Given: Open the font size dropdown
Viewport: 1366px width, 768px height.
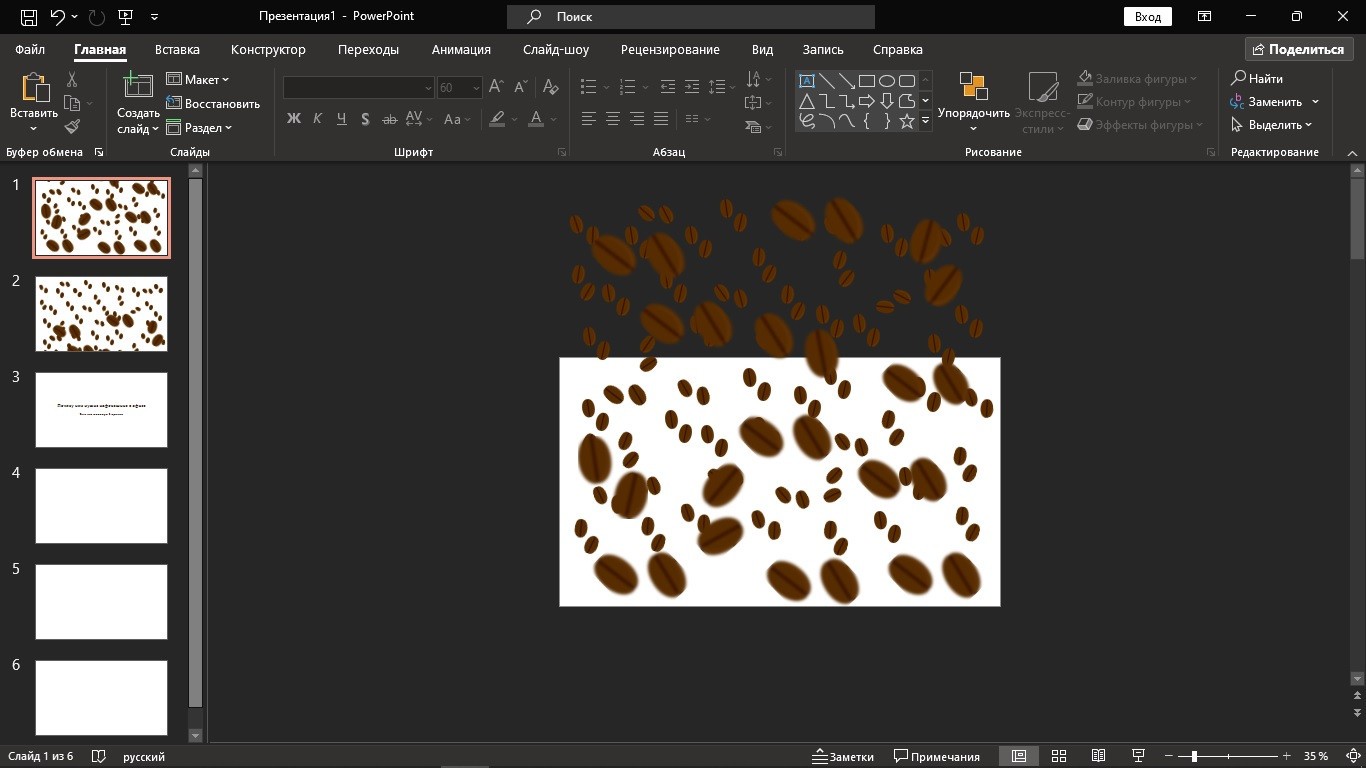Looking at the screenshot, I should [x=475, y=88].
